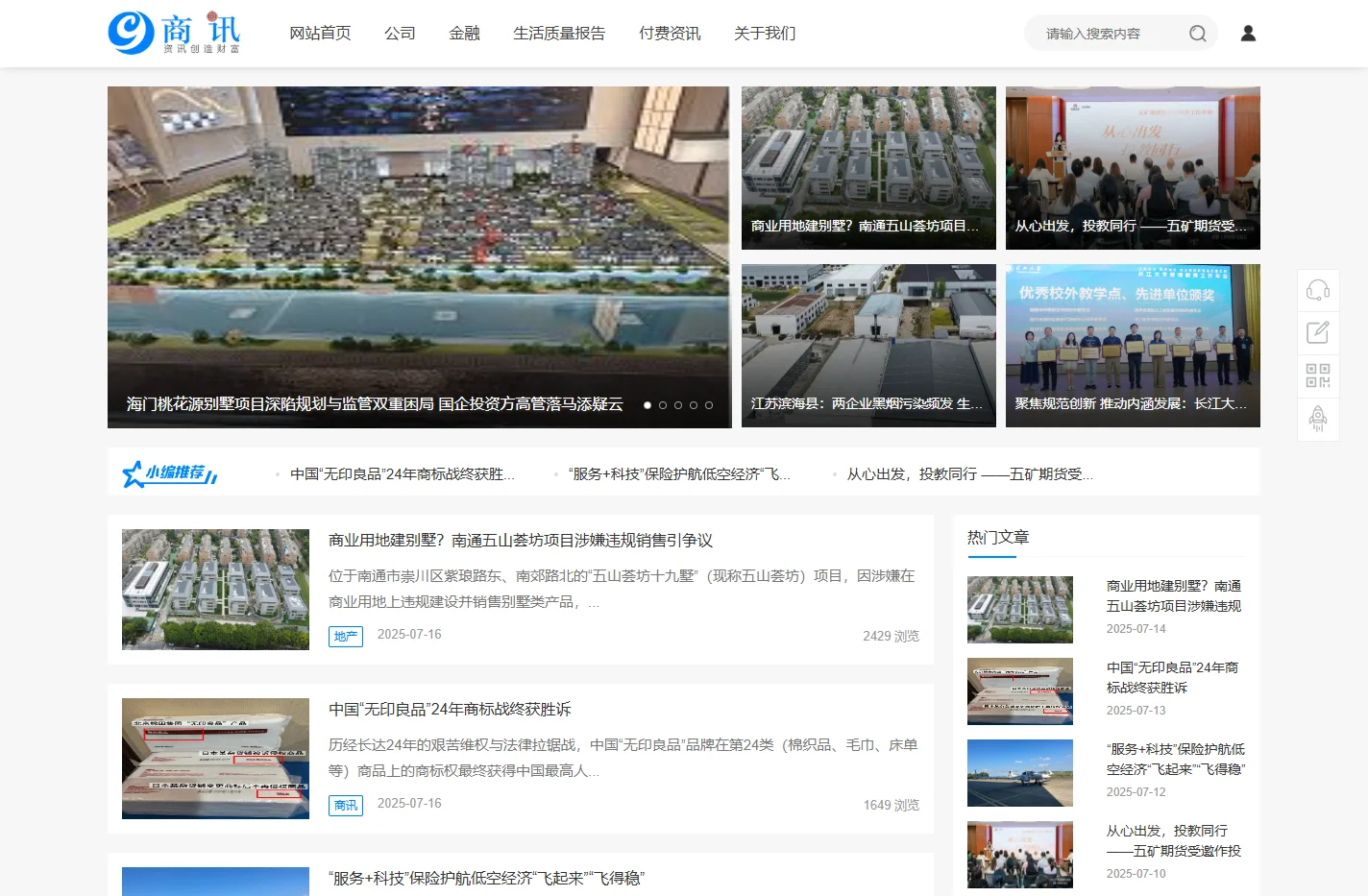Click date 2025-07-16 beside 商讯 tag
This screenshot has height=896, width=1368.
pos(409,804)
